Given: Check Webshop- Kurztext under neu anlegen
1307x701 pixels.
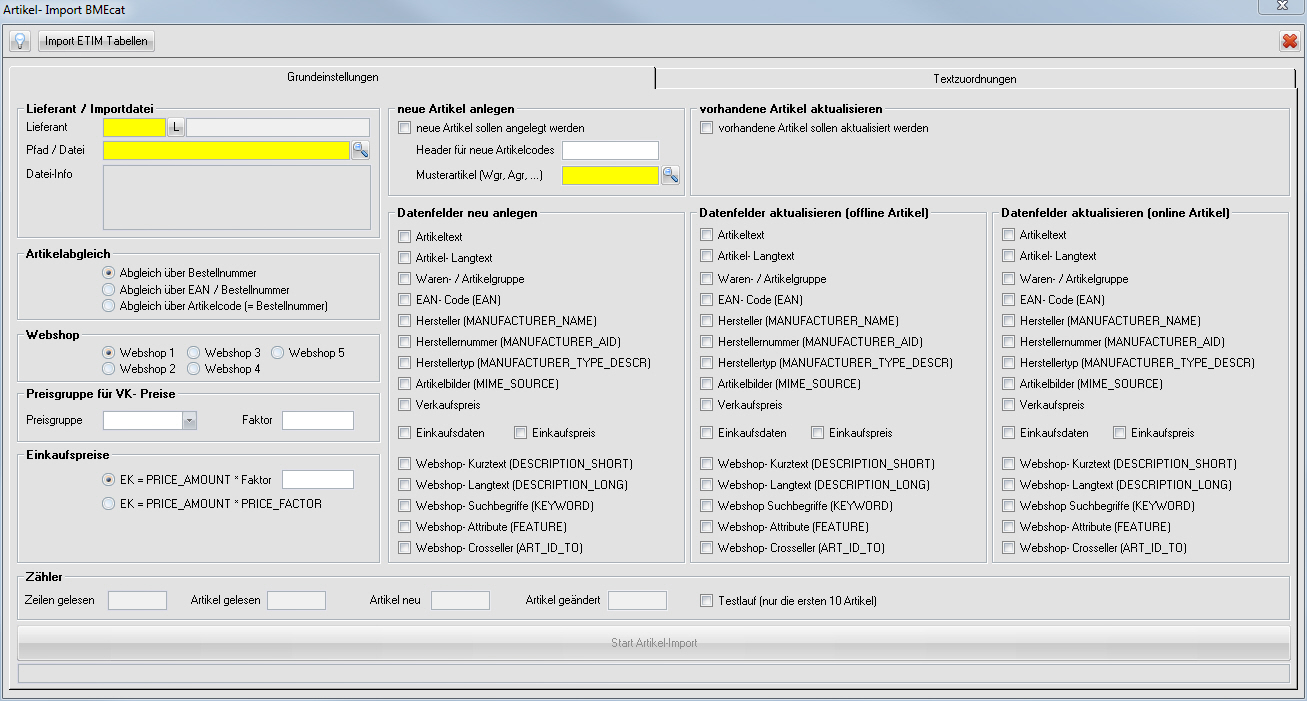Looking at the screenshot, I should coord(405,464).
